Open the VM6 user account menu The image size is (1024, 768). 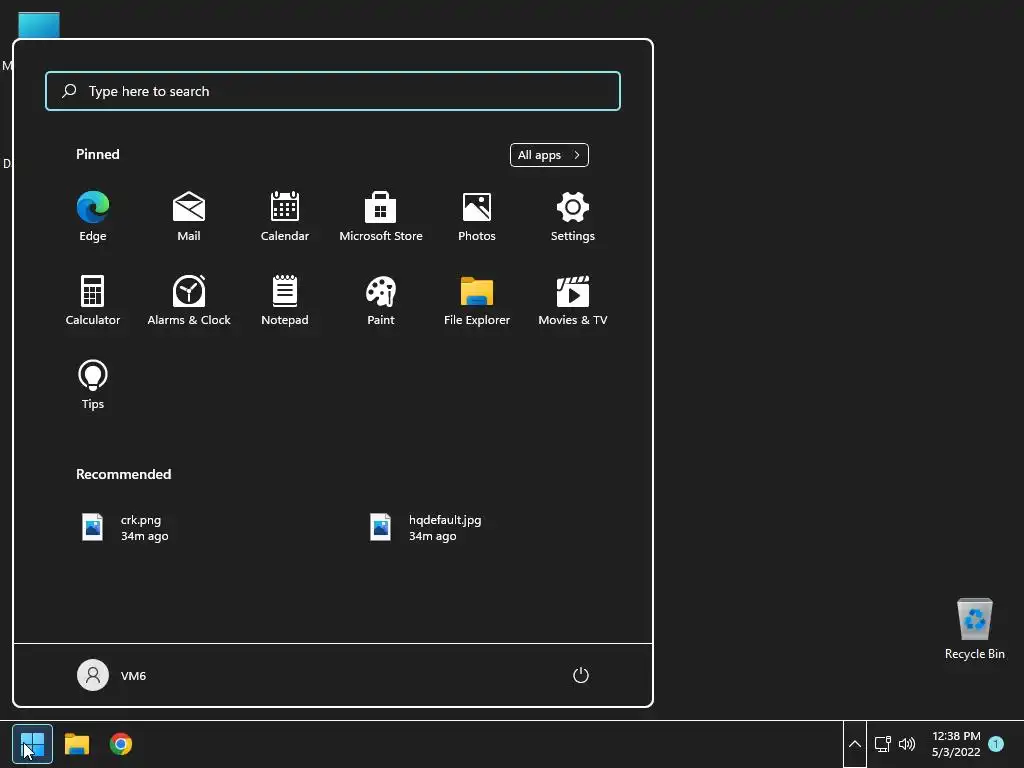[112, 675]
